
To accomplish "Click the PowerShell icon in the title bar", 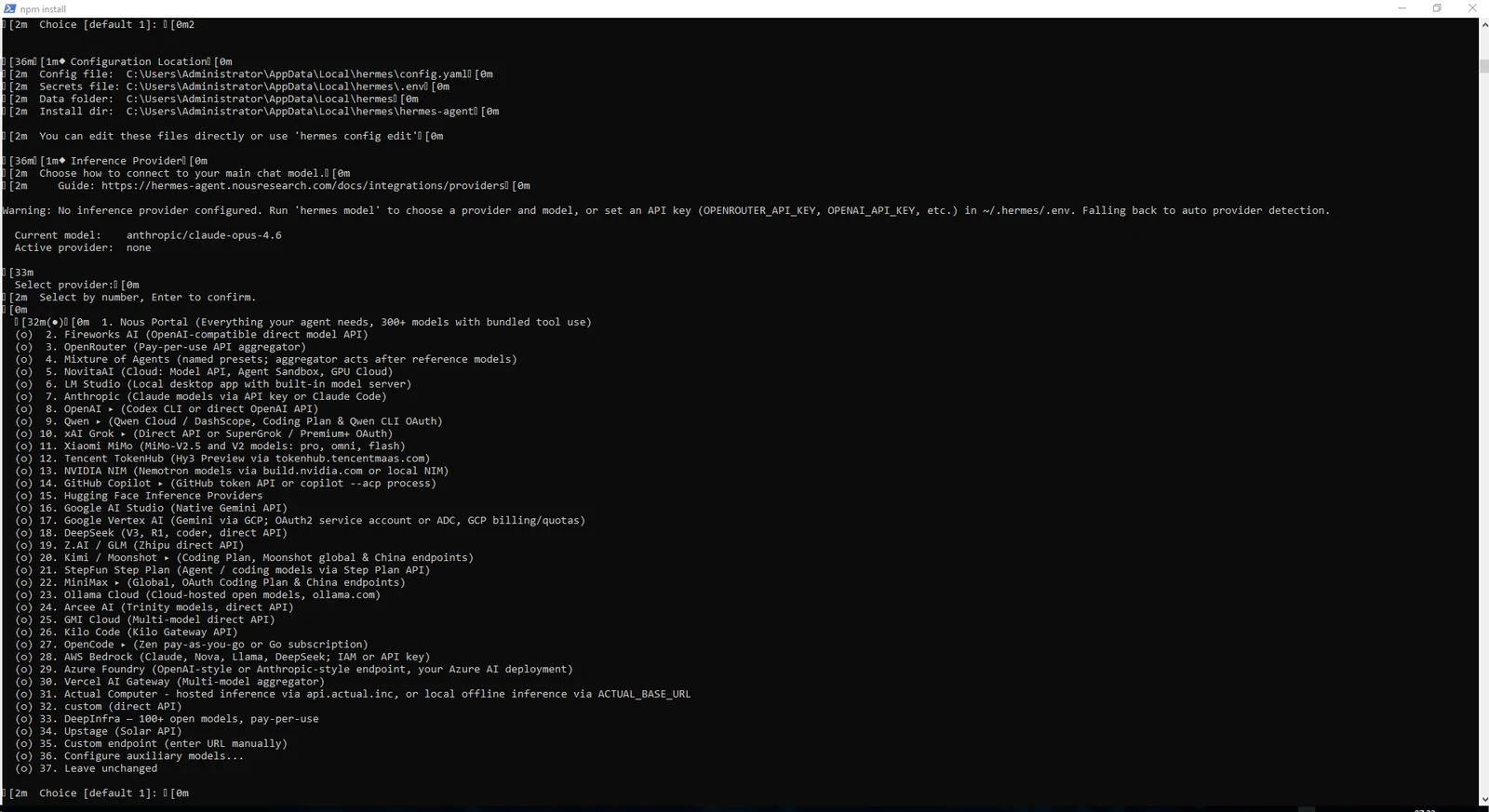I will [9, 8].
